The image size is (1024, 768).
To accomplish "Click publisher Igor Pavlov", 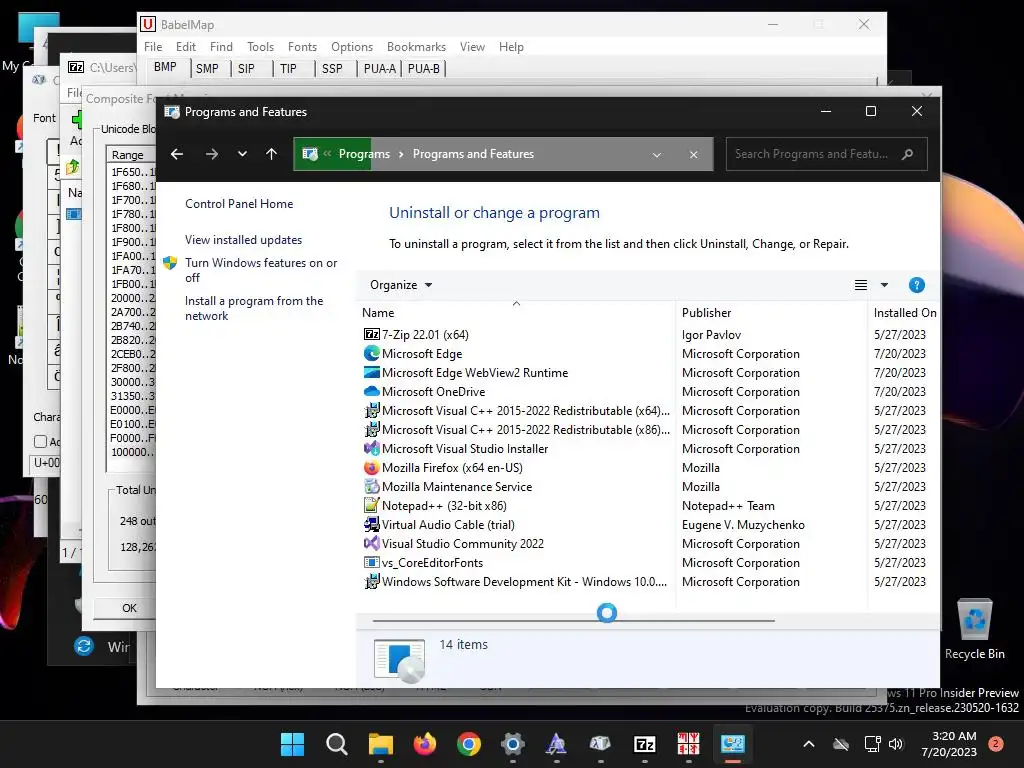I will coord(711,334).
